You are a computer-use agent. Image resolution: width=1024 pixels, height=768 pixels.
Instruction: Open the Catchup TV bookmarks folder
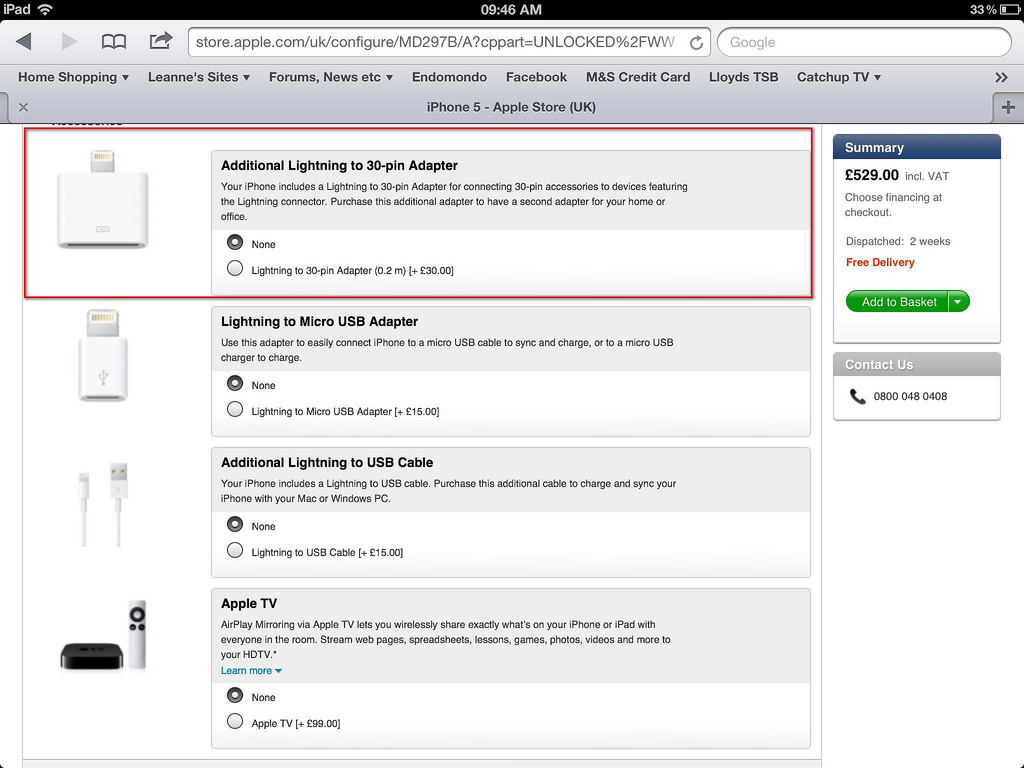839,77
